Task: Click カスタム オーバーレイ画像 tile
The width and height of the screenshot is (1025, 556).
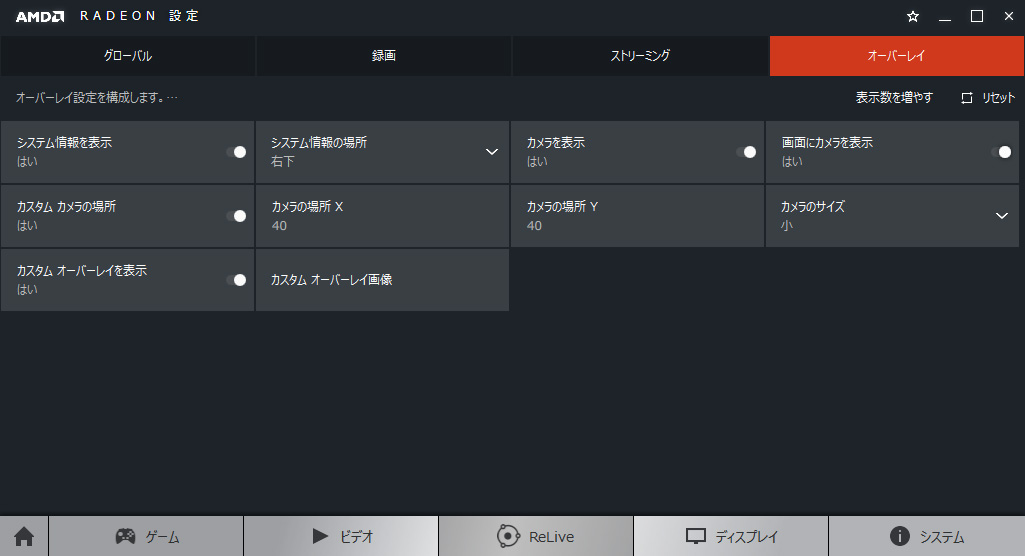Action: 382,280
